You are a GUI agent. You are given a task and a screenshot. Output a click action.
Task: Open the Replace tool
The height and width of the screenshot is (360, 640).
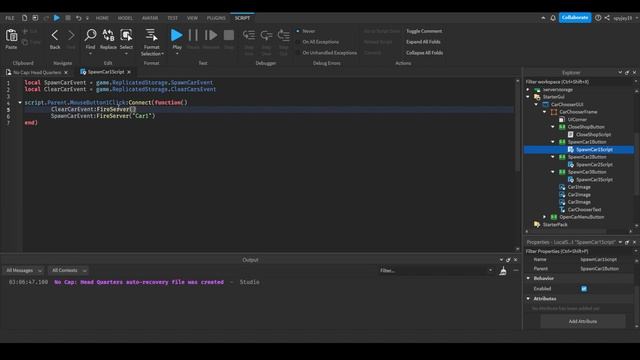[108, 36]
